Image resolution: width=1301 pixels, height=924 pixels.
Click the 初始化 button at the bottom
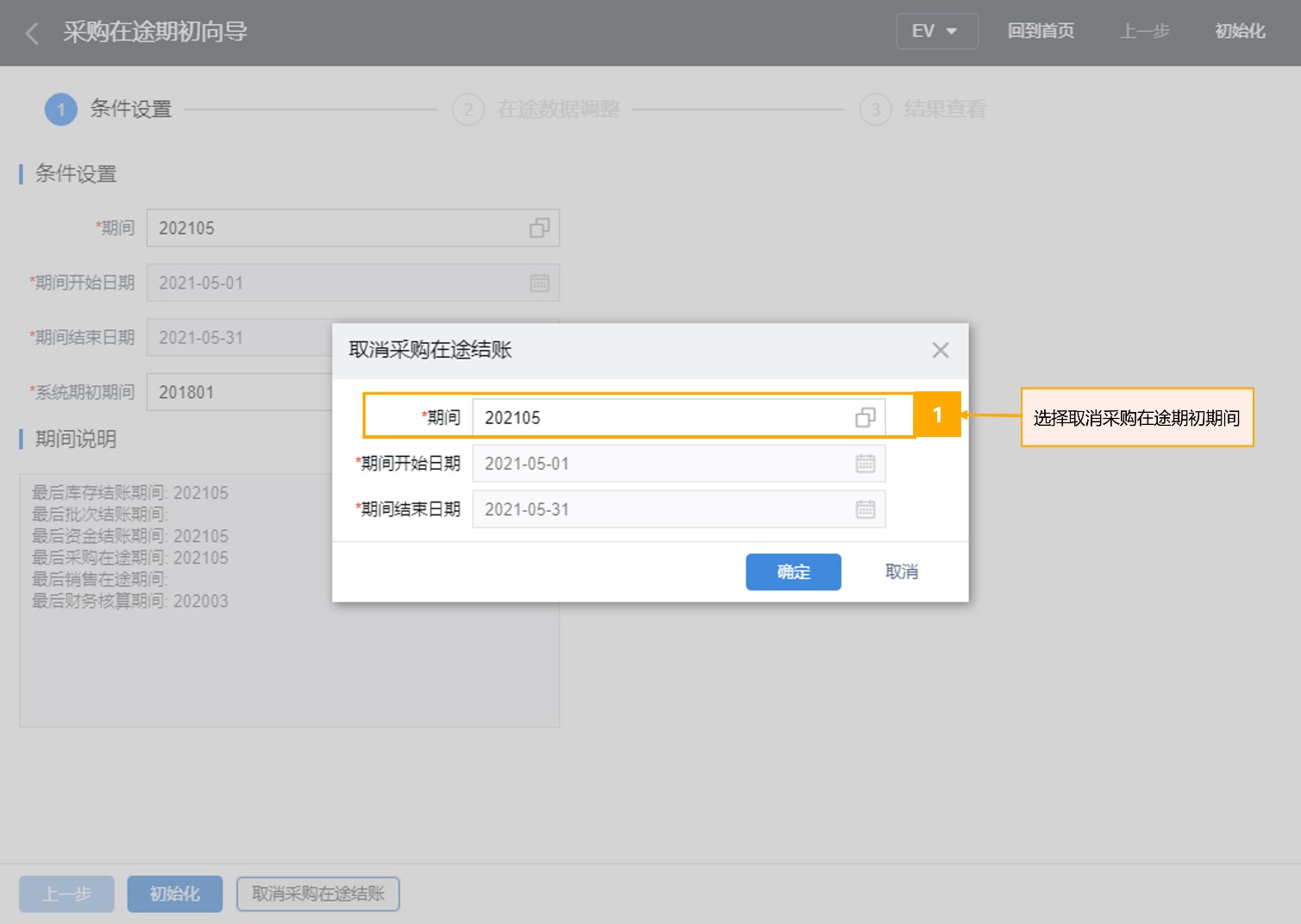click(175, 894)
